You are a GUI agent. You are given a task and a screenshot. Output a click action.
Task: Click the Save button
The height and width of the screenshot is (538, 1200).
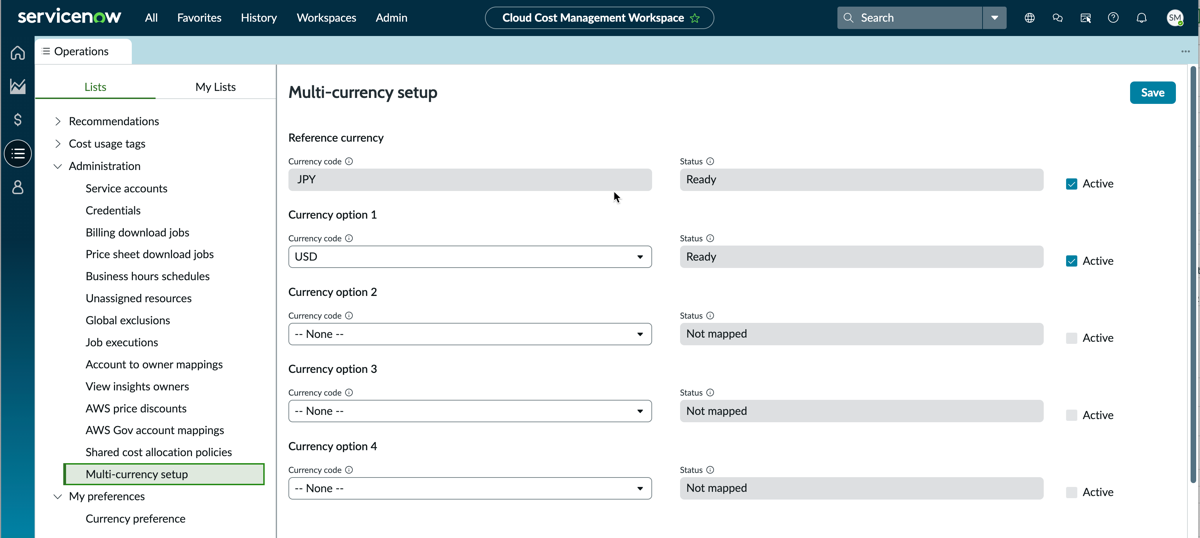coord(1152,92)
